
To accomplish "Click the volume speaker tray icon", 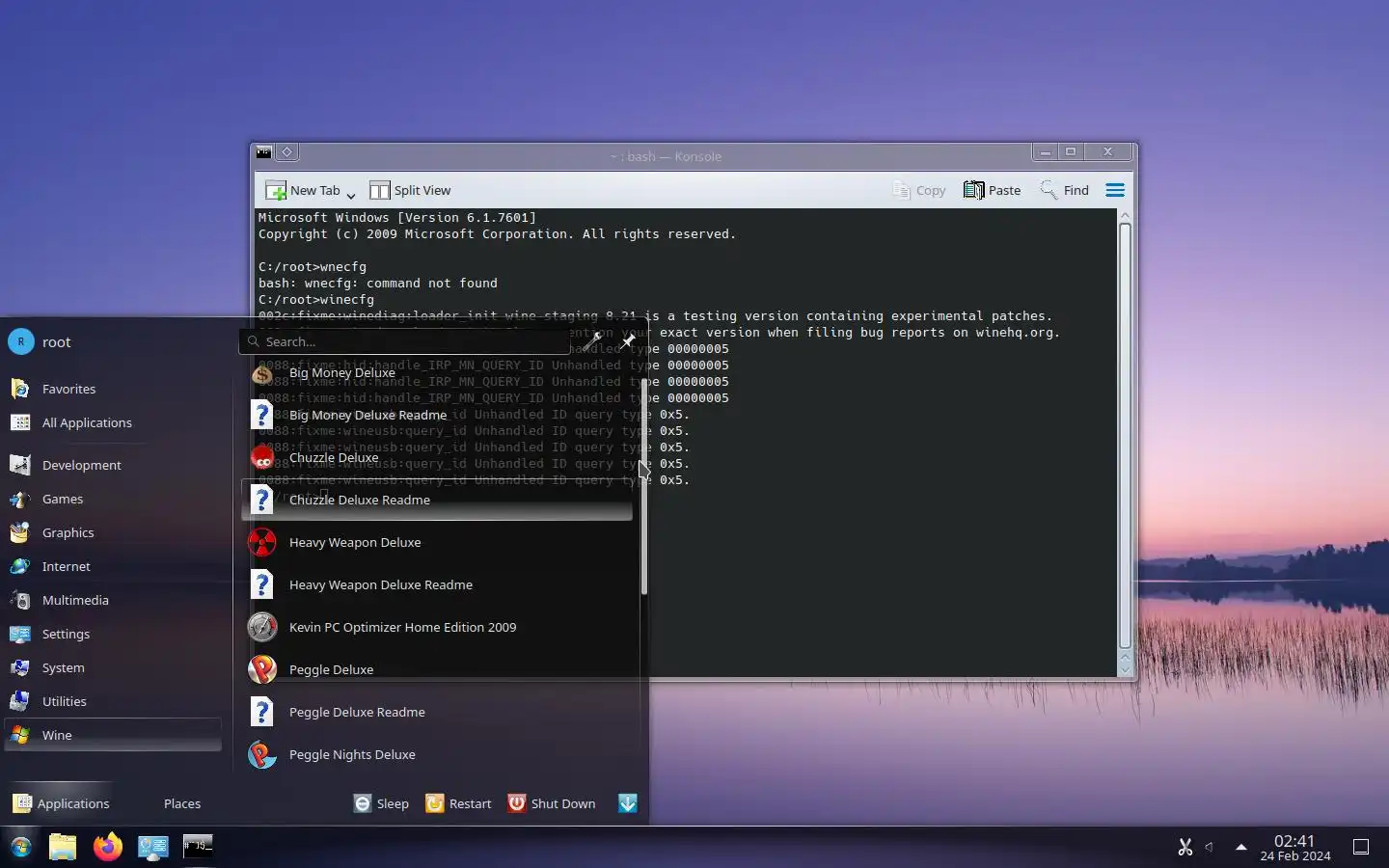I will coord(1209,847).
